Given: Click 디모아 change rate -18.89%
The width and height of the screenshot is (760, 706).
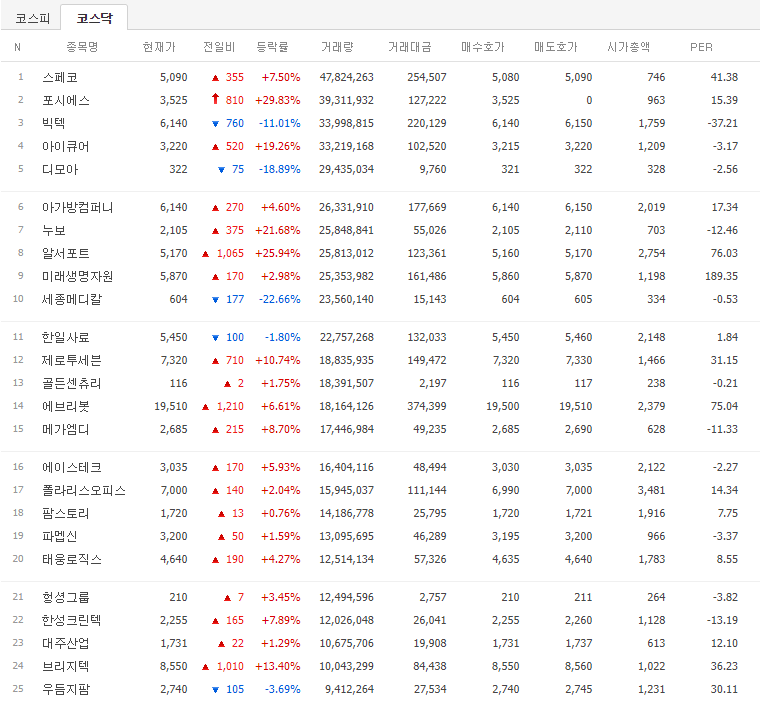Looking at the screenshot, I should tap(280, 169).
